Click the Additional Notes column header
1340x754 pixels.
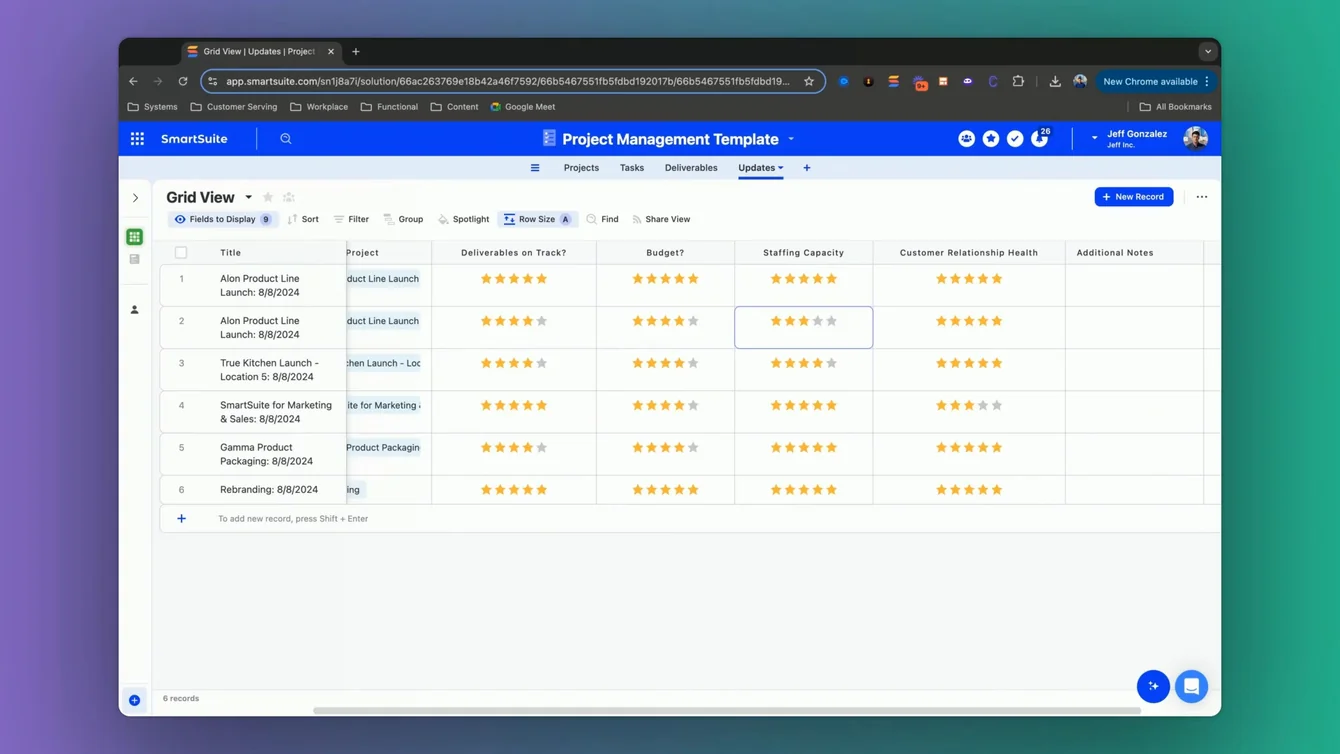tap(1134, 253)
